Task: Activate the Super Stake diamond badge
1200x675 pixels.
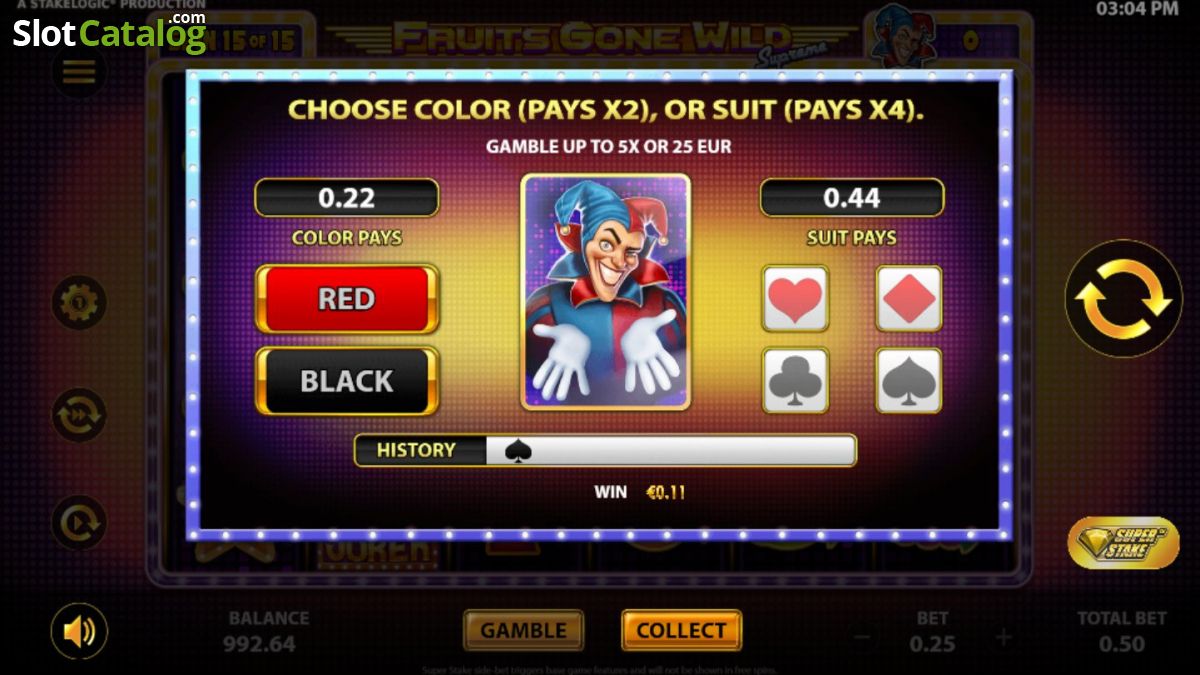Action: click(x=1123, y=542)
